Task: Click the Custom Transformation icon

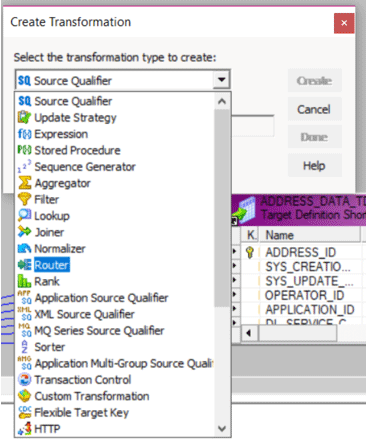Action: click(24, 396)
